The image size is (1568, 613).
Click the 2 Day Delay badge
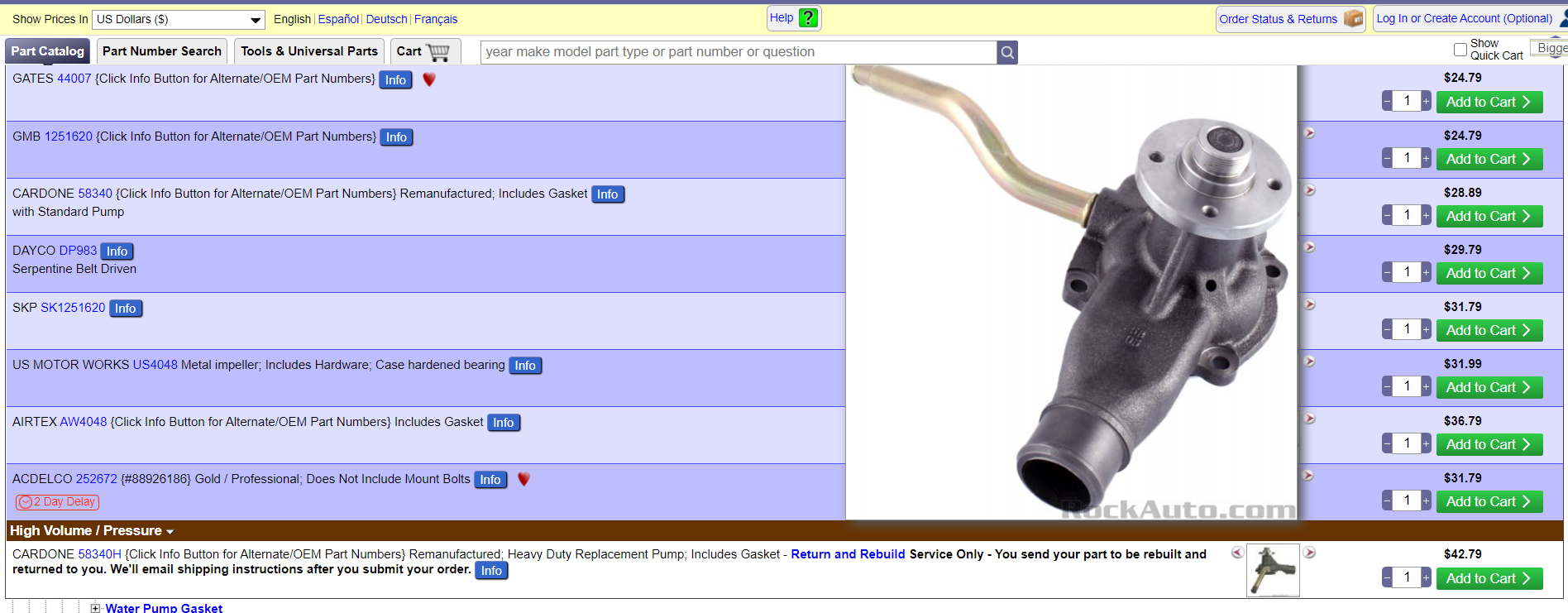(58, 502)
